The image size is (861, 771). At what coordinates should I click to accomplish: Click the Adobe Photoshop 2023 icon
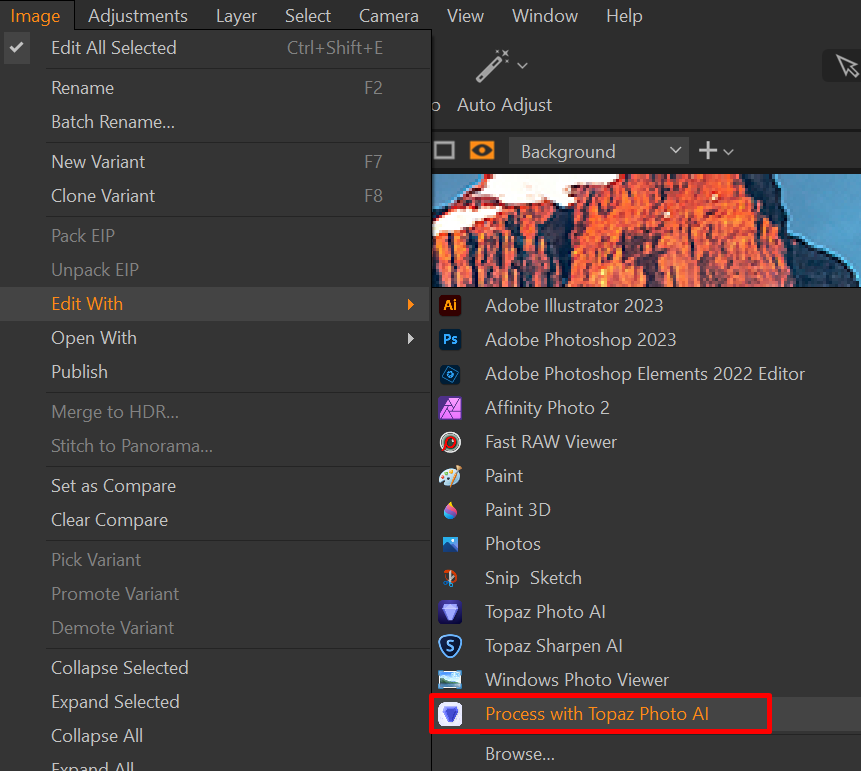450,339
